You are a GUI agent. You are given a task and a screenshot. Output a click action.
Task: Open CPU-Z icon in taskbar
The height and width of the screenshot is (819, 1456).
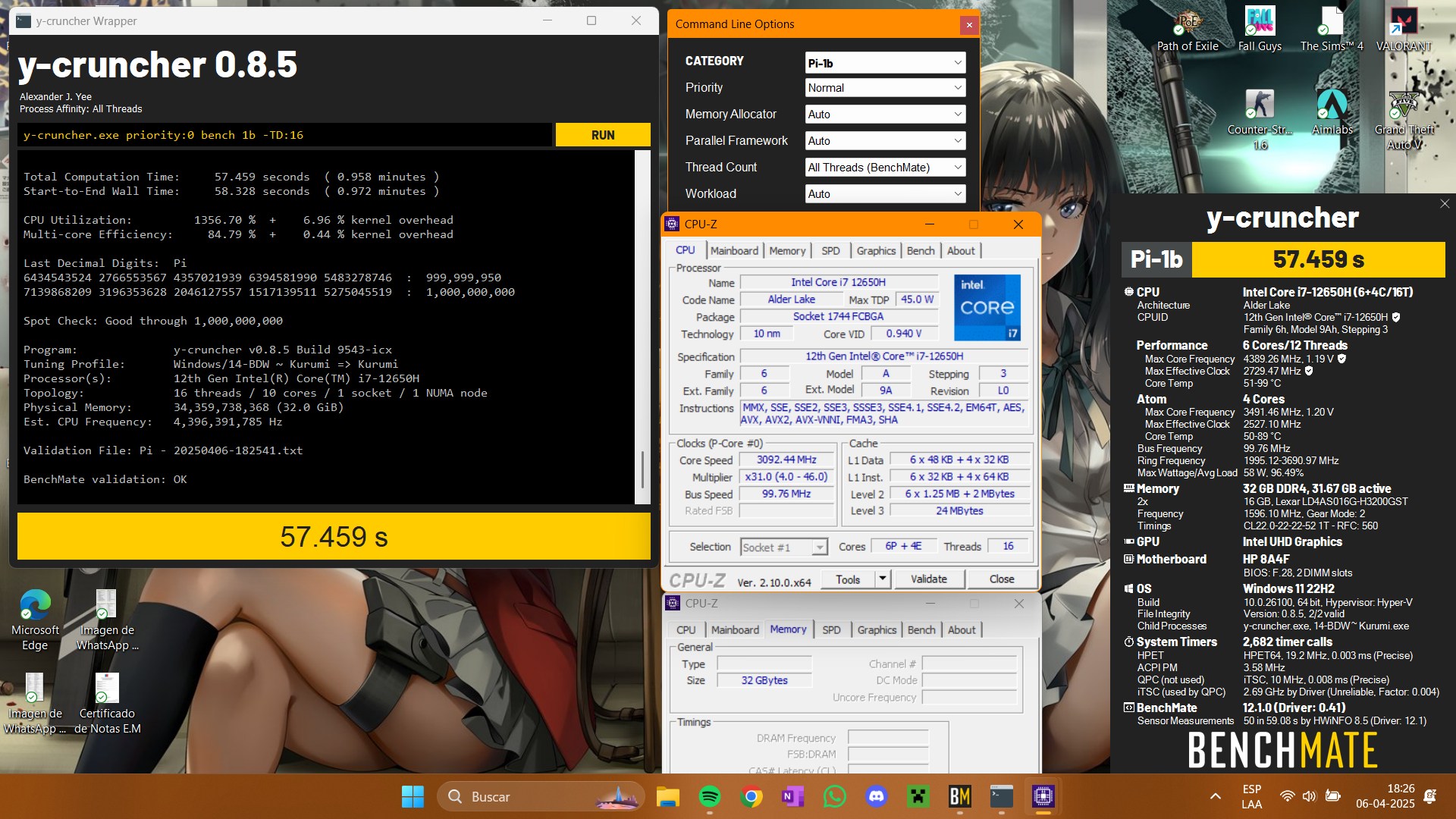point(1043,796)
